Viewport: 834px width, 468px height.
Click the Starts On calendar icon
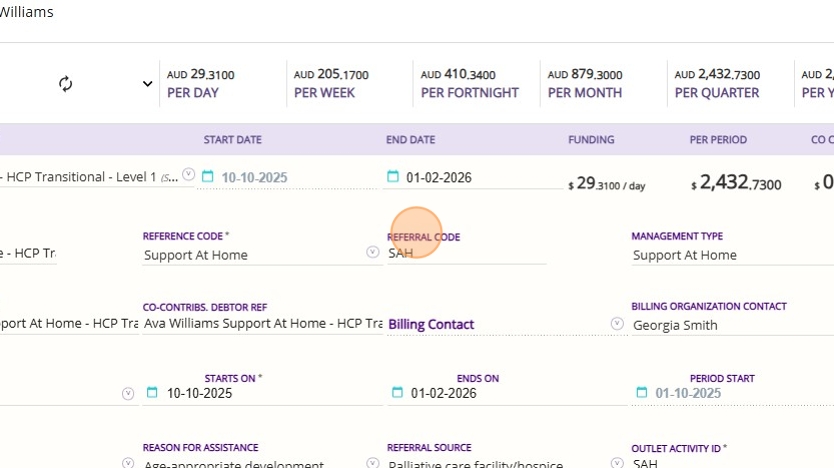[152, 393]
